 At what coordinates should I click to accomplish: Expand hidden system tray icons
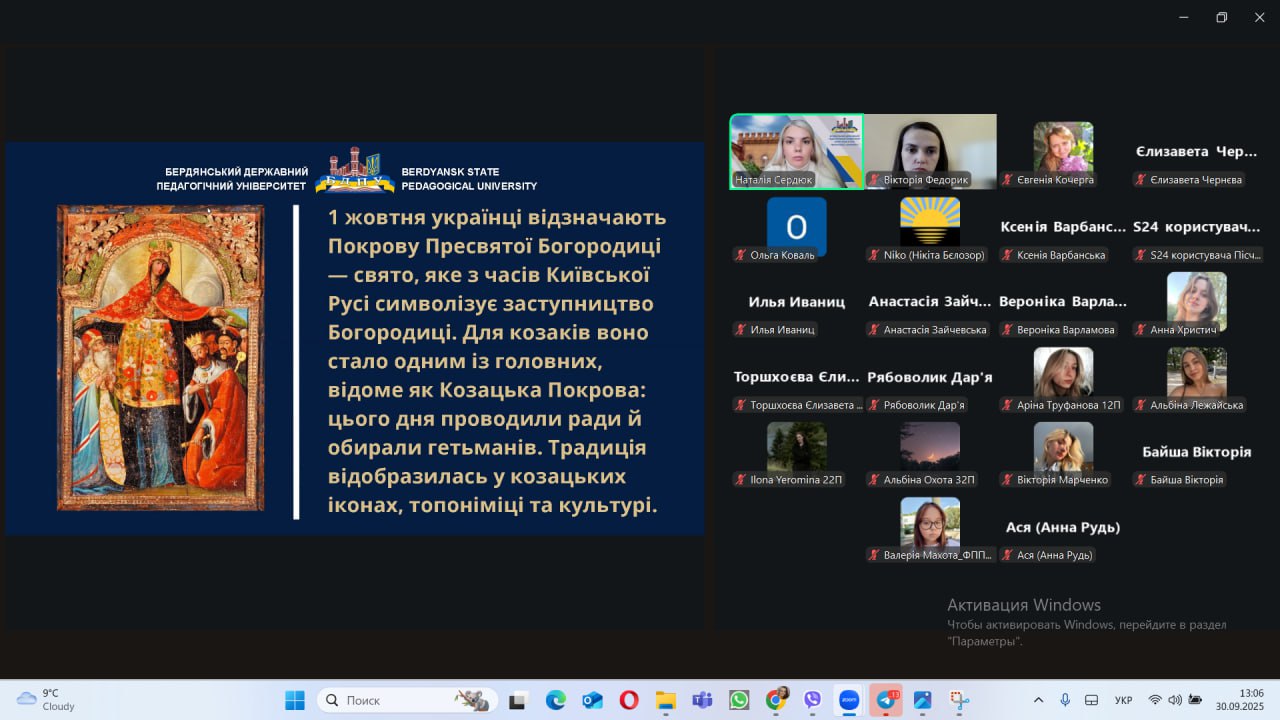click(1038, 700)
